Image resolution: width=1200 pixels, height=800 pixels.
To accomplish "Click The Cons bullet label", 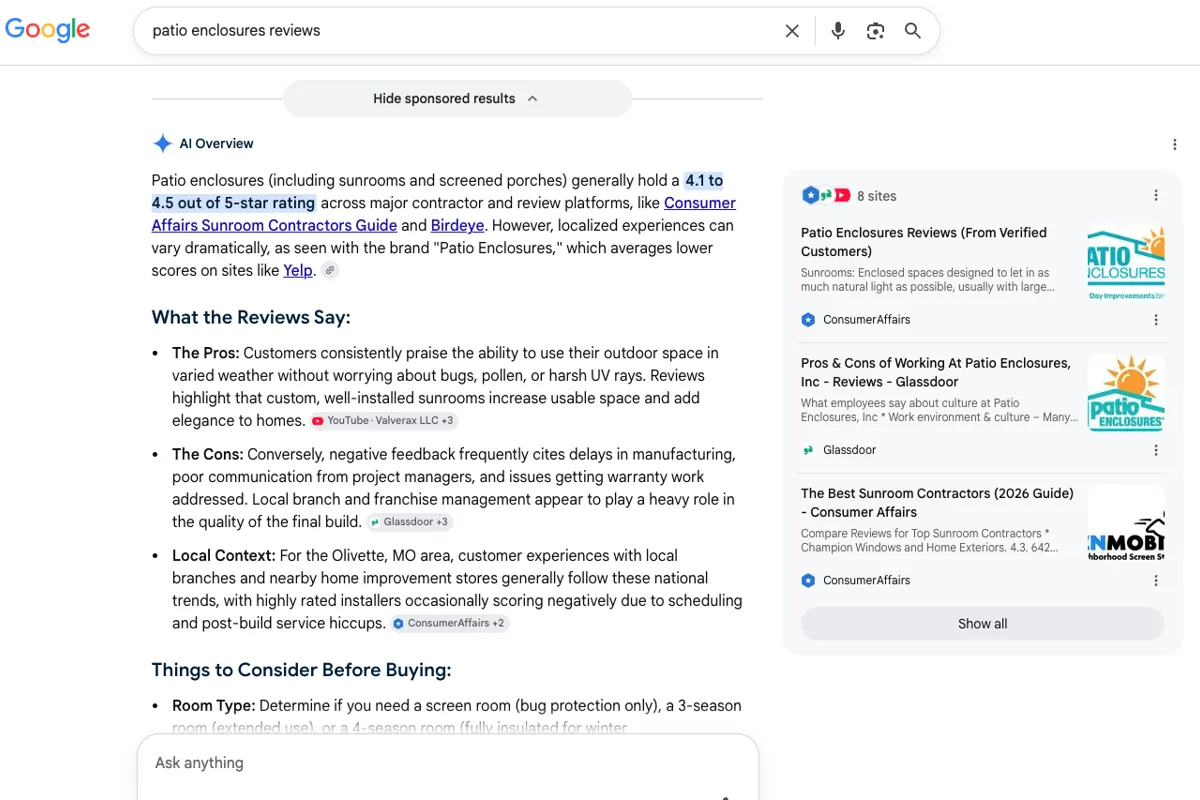I will [x=207, y=454].
